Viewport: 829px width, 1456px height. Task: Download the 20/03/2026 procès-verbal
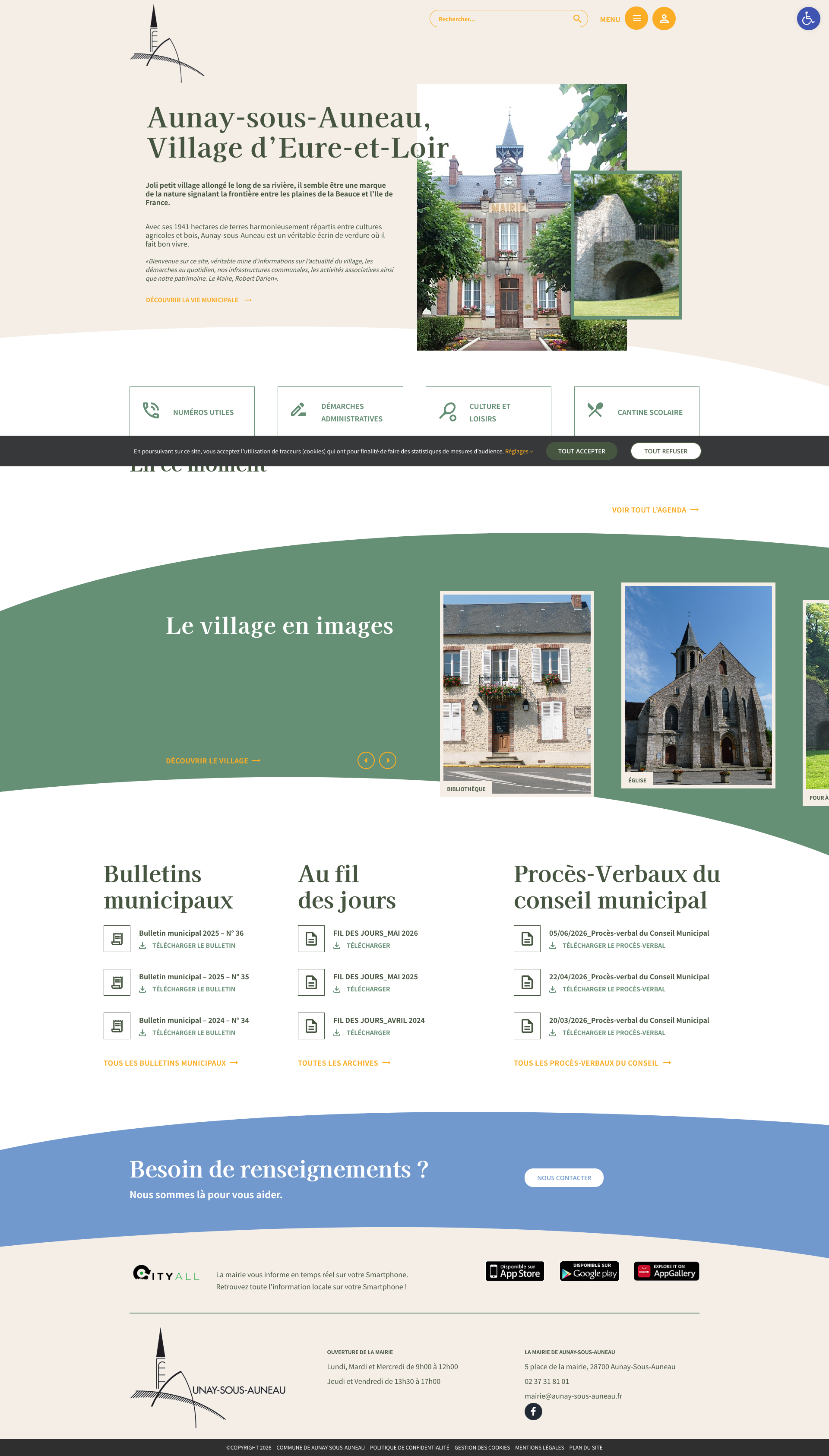coord(607,1032)
